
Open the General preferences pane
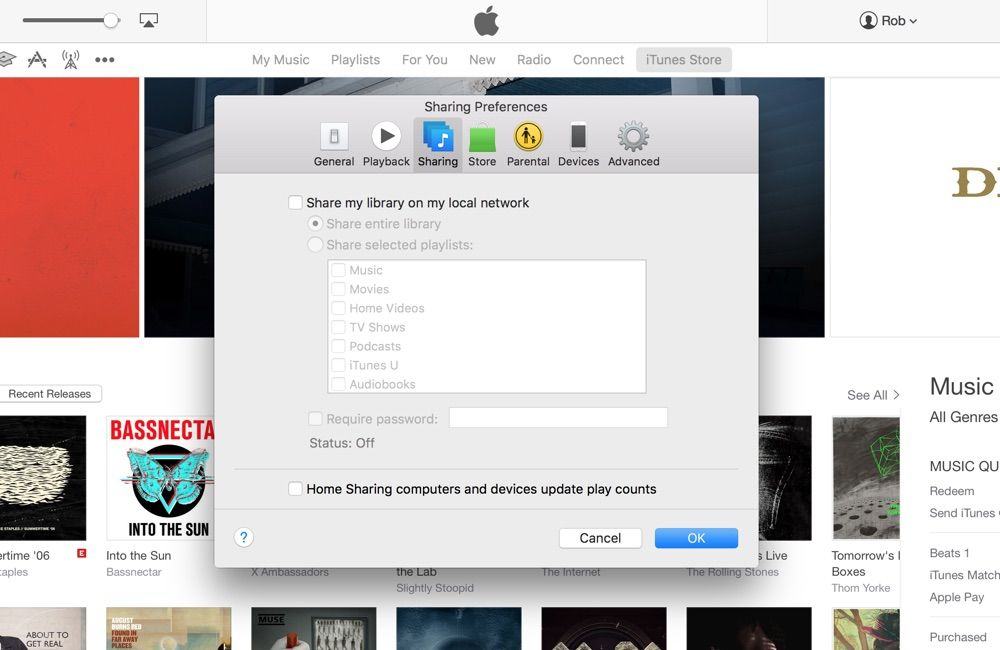tap(334, 144)
